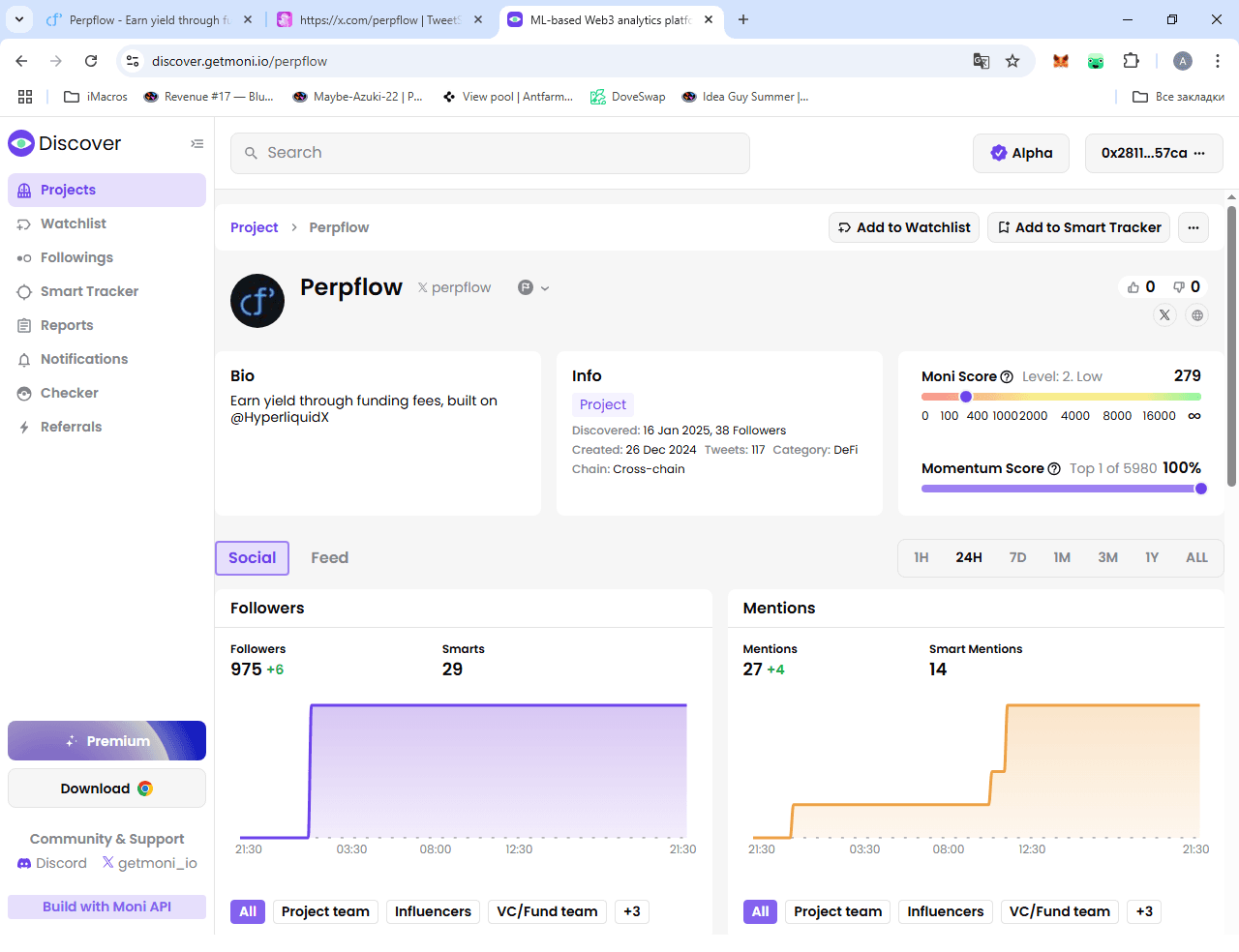The height and width of the screenshot is (952, 1239).
Task: Open the translate page icon
Action: 982,61
